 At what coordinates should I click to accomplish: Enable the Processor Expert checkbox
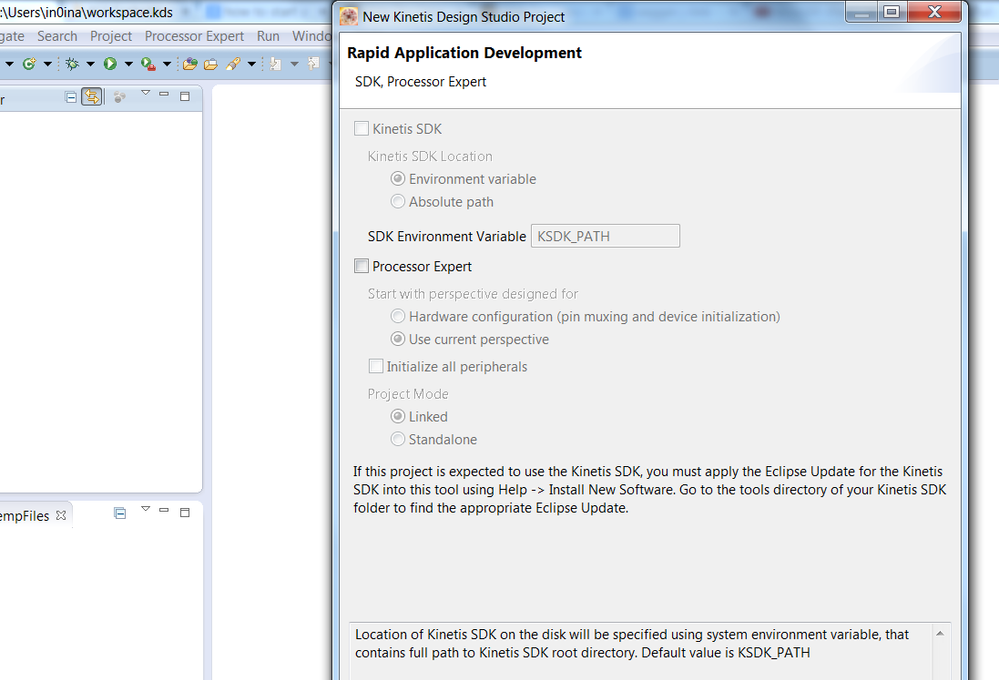361,266
